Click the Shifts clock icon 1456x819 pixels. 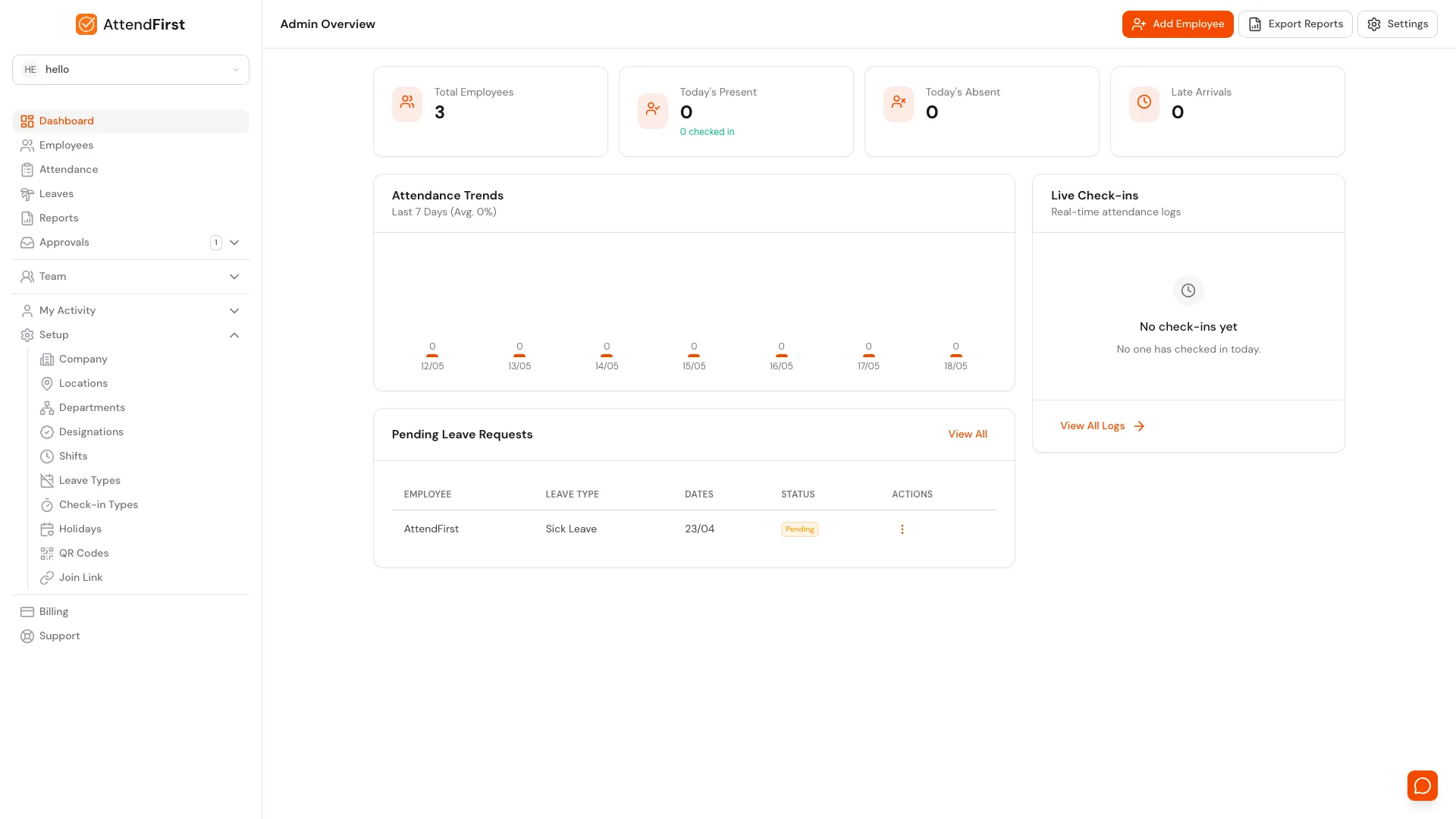point(47,457)
